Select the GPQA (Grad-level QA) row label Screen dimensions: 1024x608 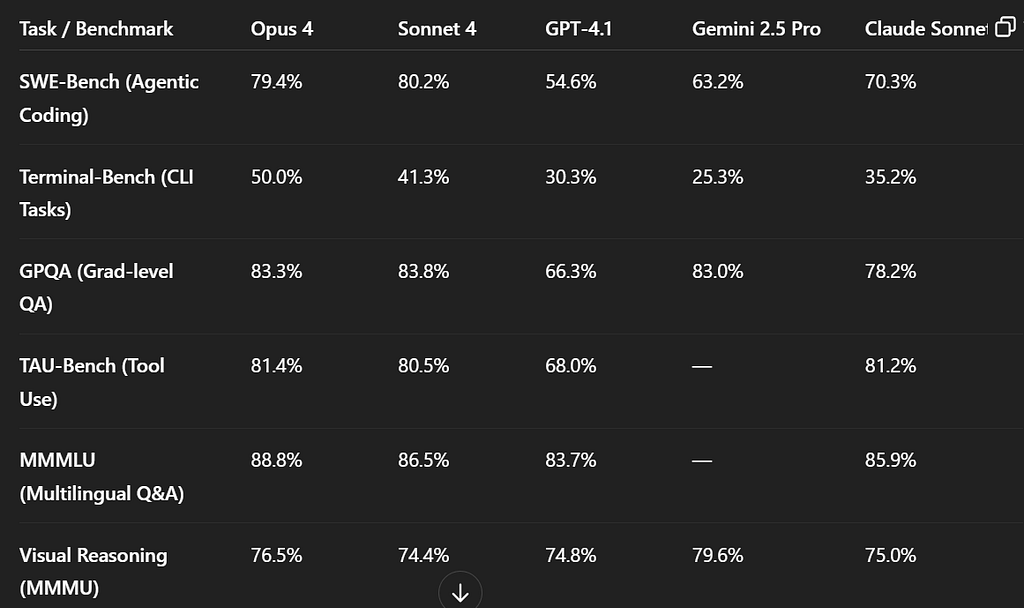click(96, 287)
